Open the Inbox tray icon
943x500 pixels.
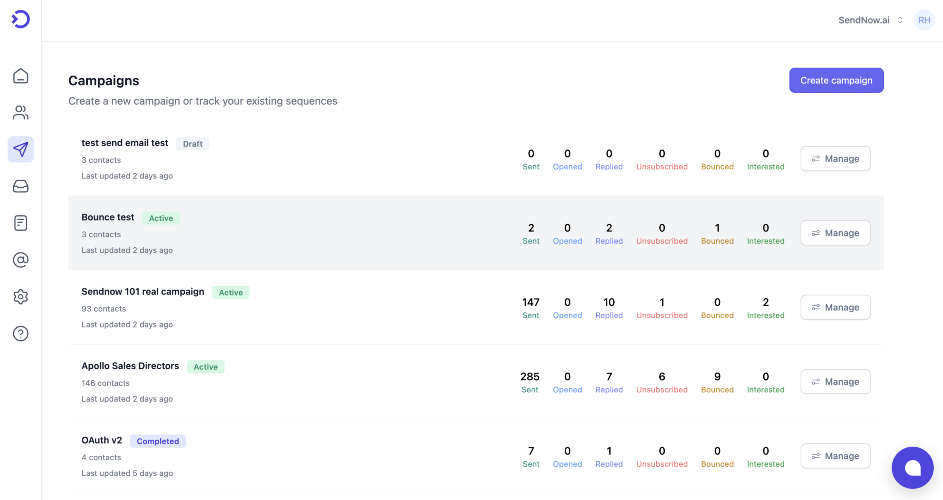click(x=20, y=187)
